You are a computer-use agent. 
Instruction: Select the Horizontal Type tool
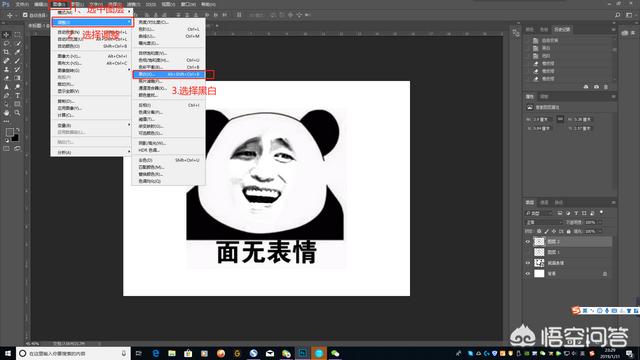pos(17,96)
